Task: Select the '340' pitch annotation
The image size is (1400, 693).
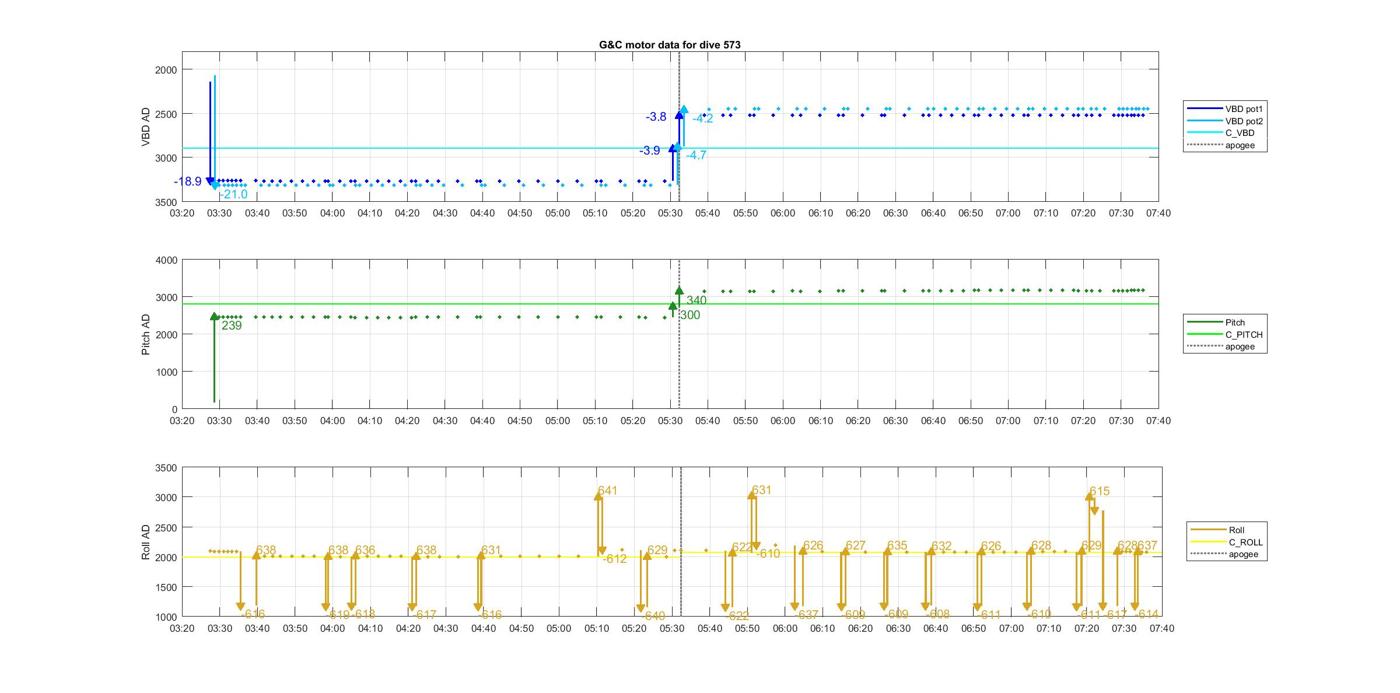Action: [x=696, y=301]
